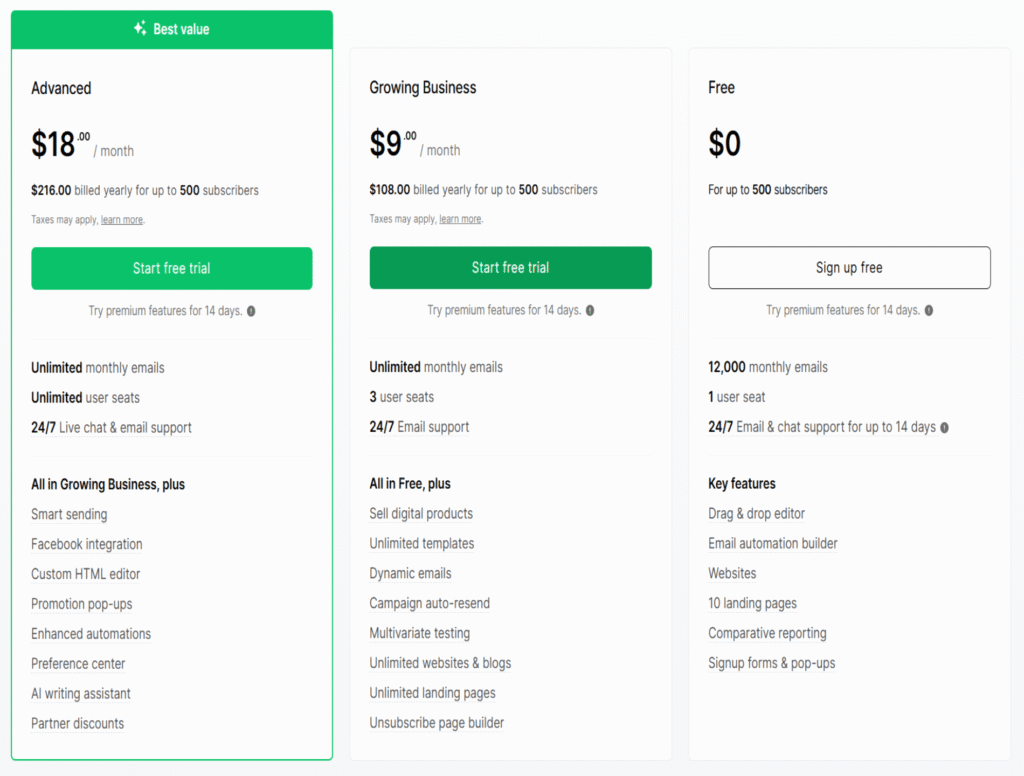The image size is (1024, 776).
Task: Open the info tooltip under Growing Business trial text
Action: (x=589, y=311)
